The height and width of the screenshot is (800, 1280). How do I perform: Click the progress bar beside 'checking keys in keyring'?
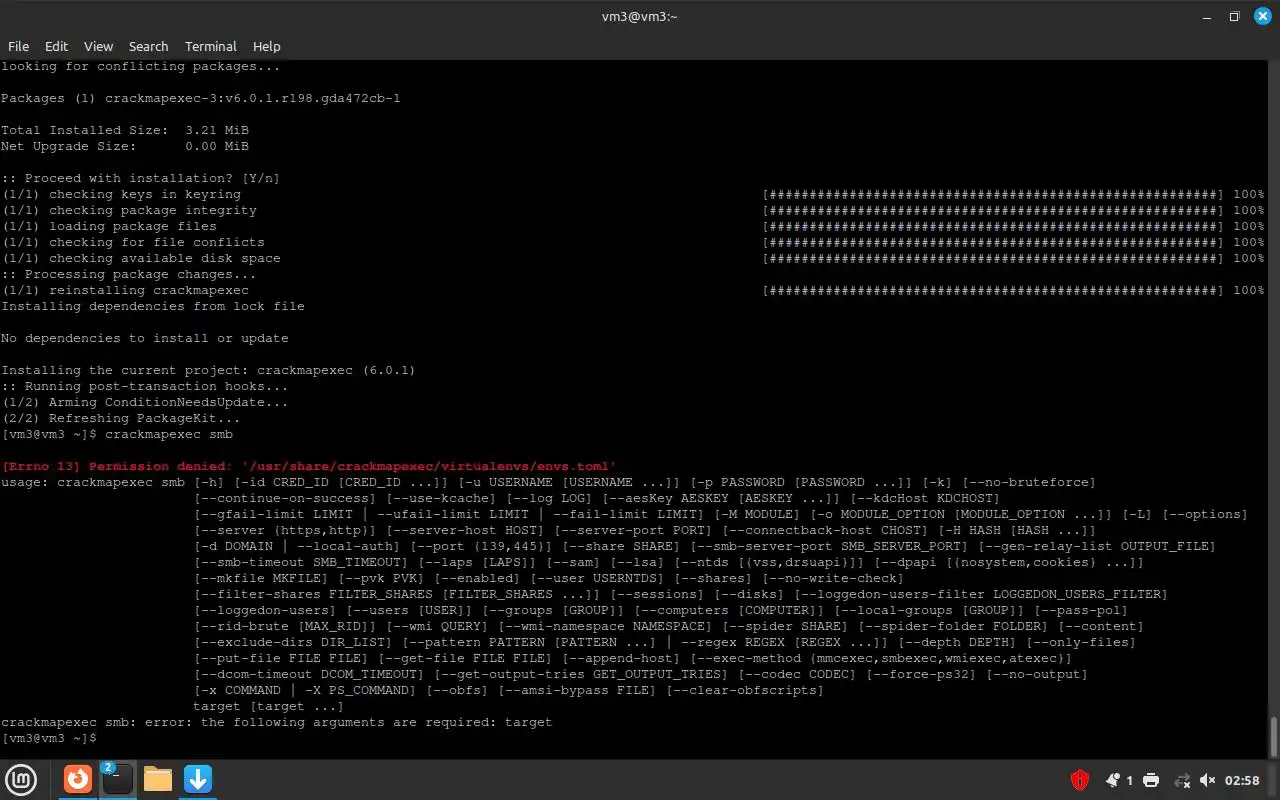(x=993, y=194)
